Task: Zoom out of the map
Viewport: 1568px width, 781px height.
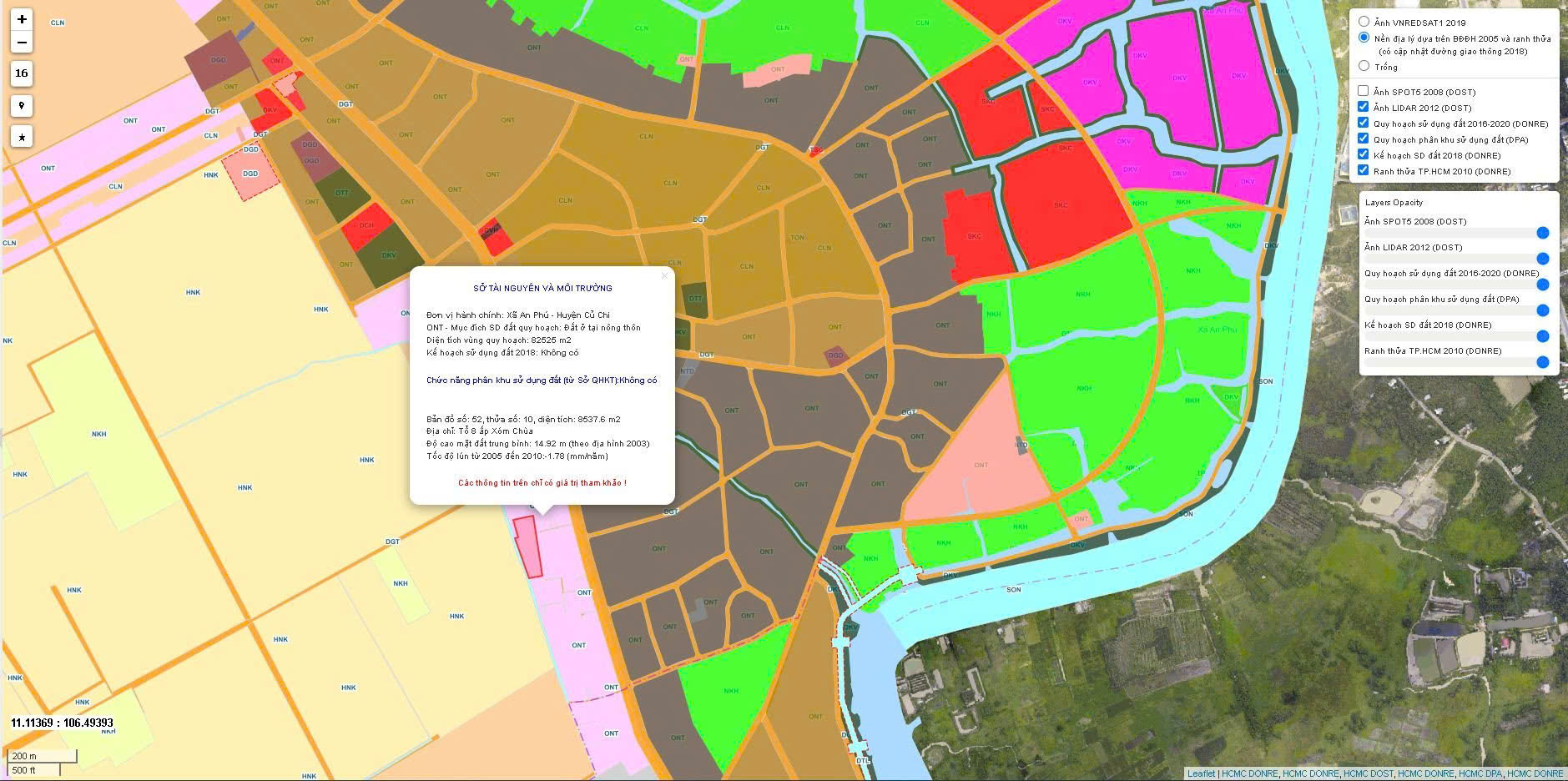Action: [x=22, y=43]
